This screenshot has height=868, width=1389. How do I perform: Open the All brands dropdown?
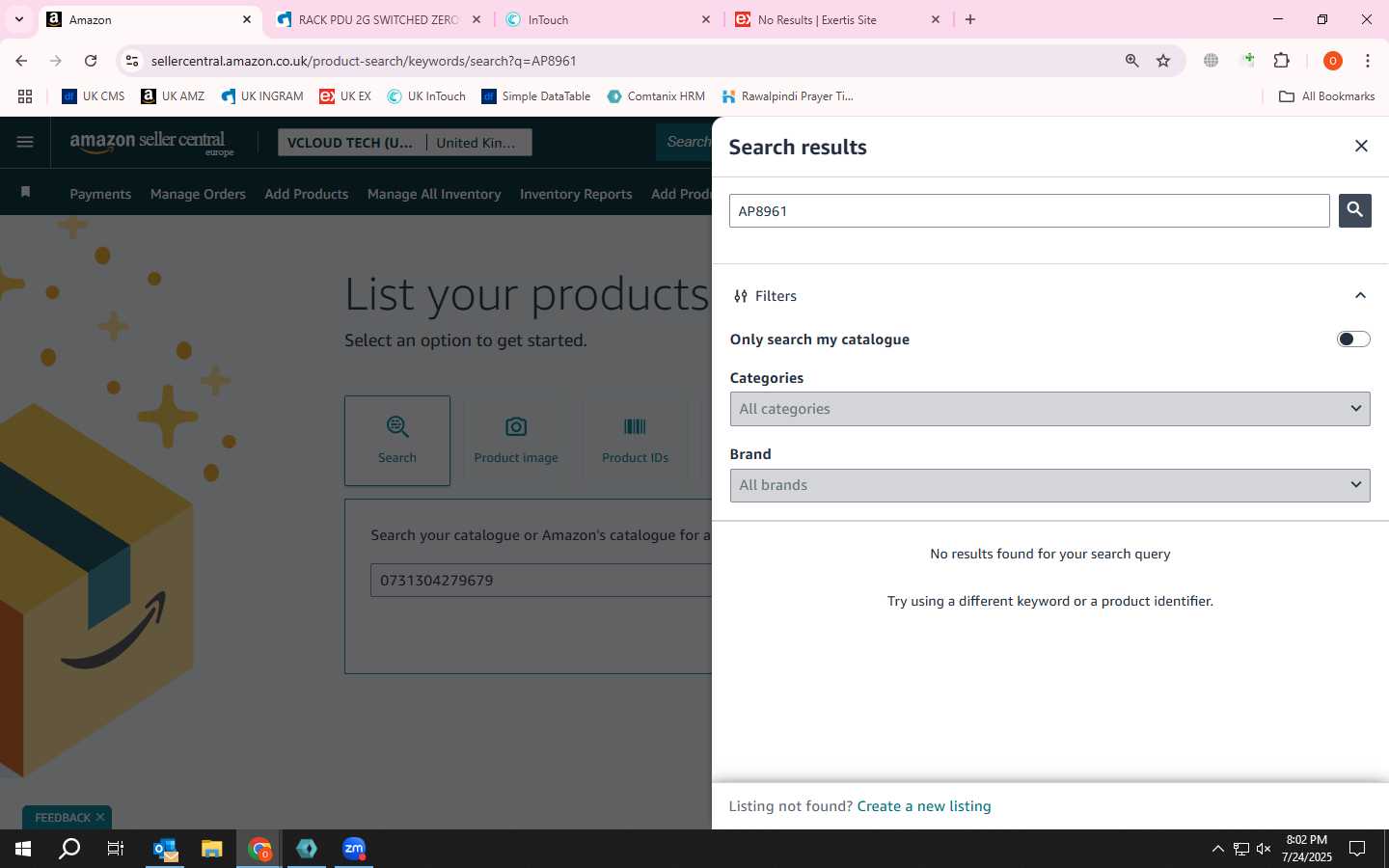[x=1049, y=485]
